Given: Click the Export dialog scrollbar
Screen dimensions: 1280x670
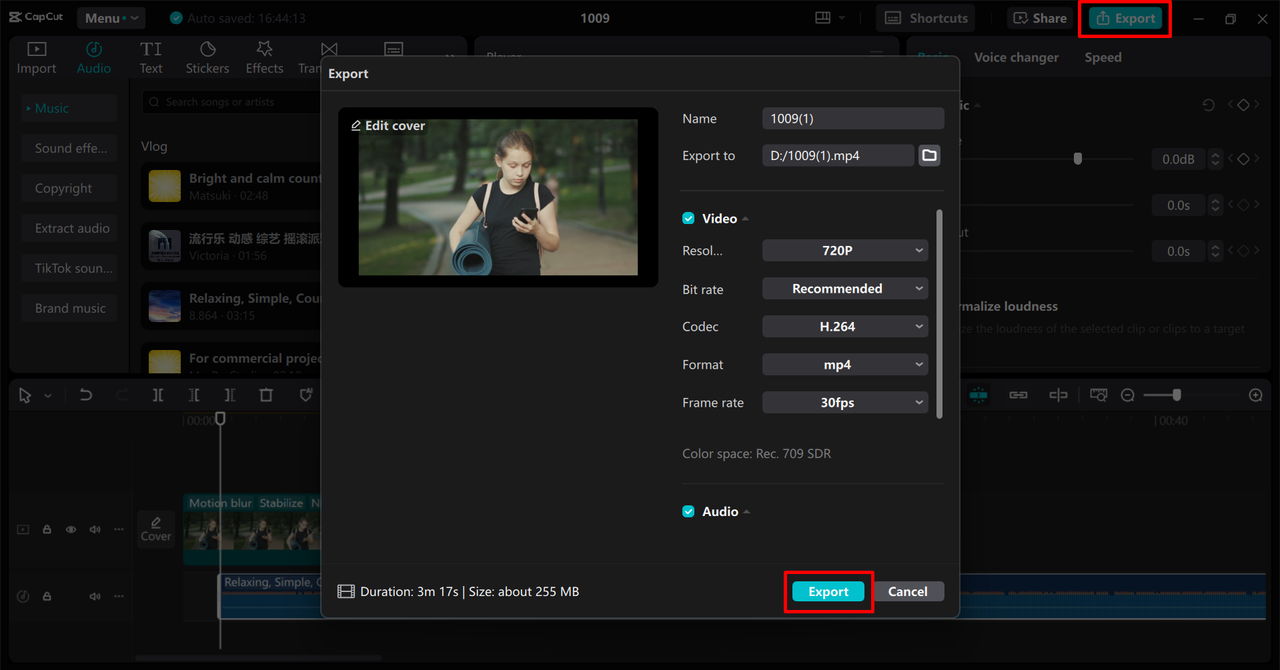Looking at the screenshot, I should point(939,313).
